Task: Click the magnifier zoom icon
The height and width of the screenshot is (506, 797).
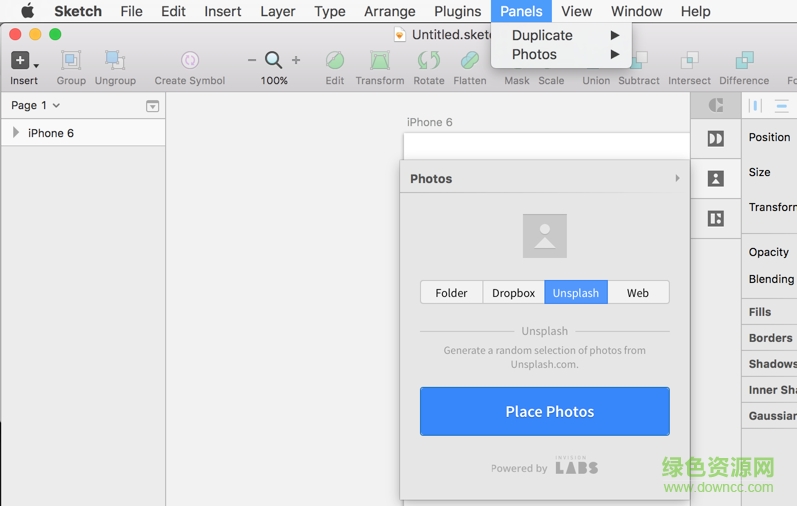Action: (x=273, y=60)
